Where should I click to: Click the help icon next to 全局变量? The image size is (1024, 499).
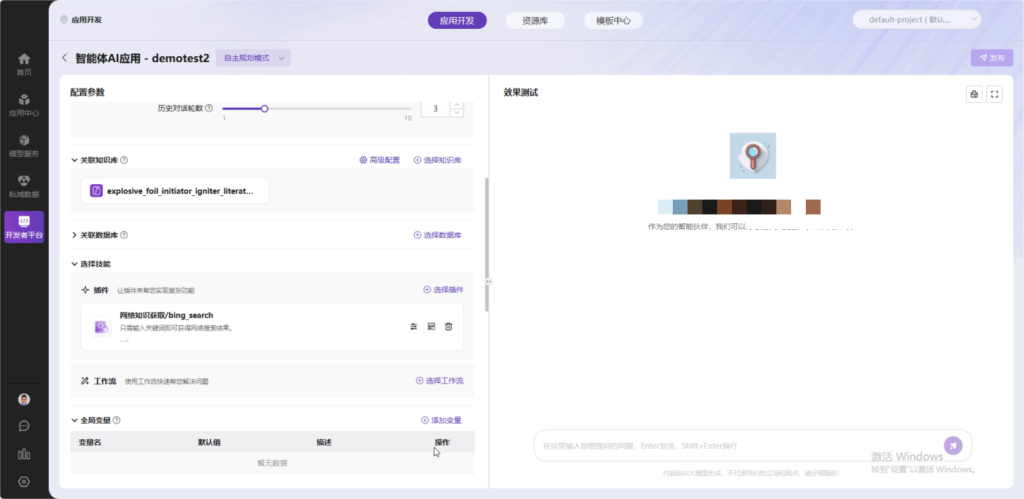(x=116, y=420)
